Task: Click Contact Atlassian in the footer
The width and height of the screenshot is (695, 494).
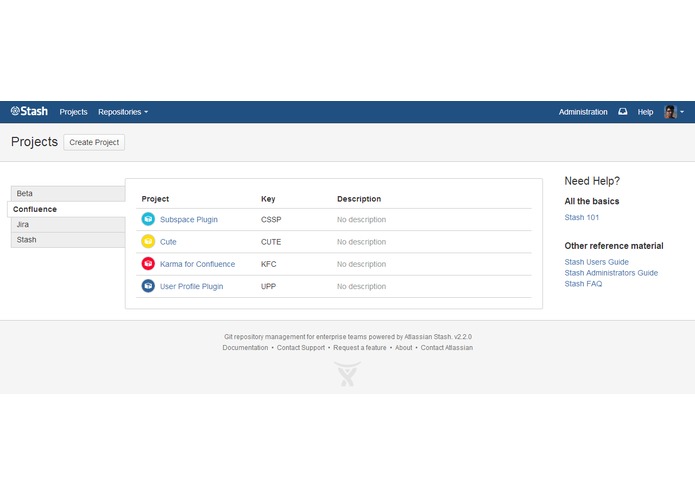Action: (447, 348)
